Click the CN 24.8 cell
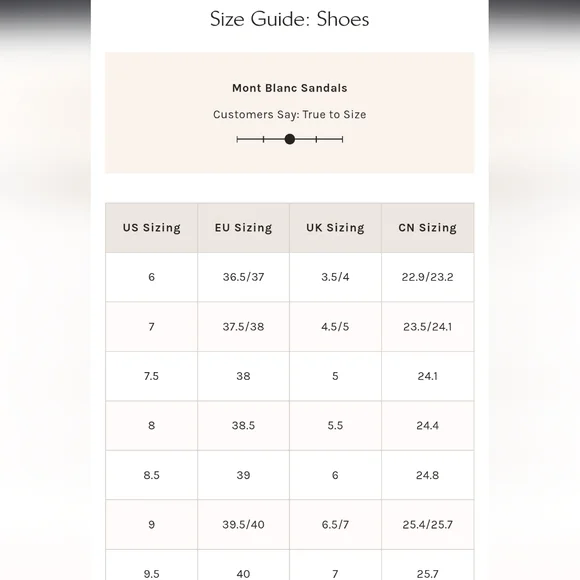Screen dimensions: 580x580 (x=428, y=475)
